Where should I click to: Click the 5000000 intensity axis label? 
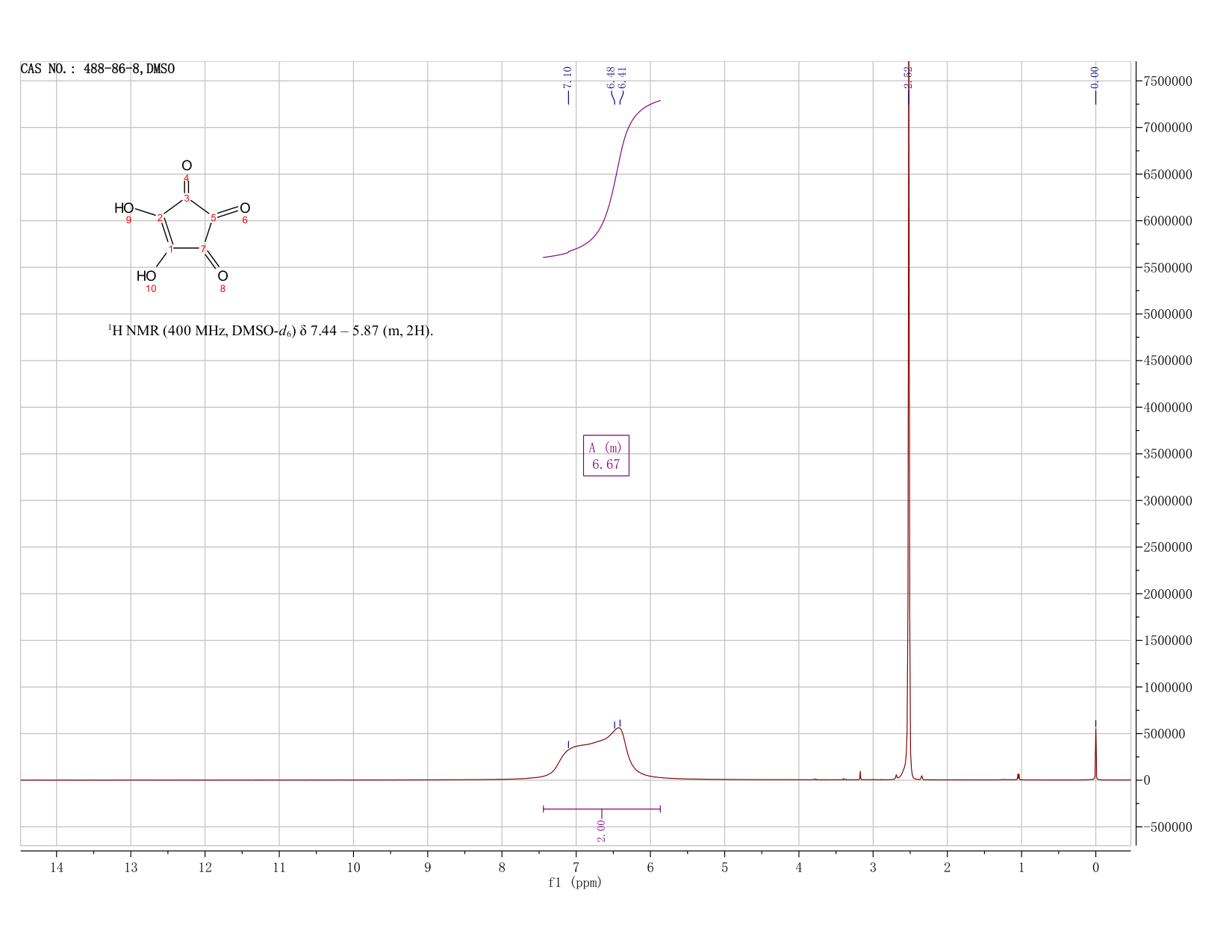[x=1167, y=314]
